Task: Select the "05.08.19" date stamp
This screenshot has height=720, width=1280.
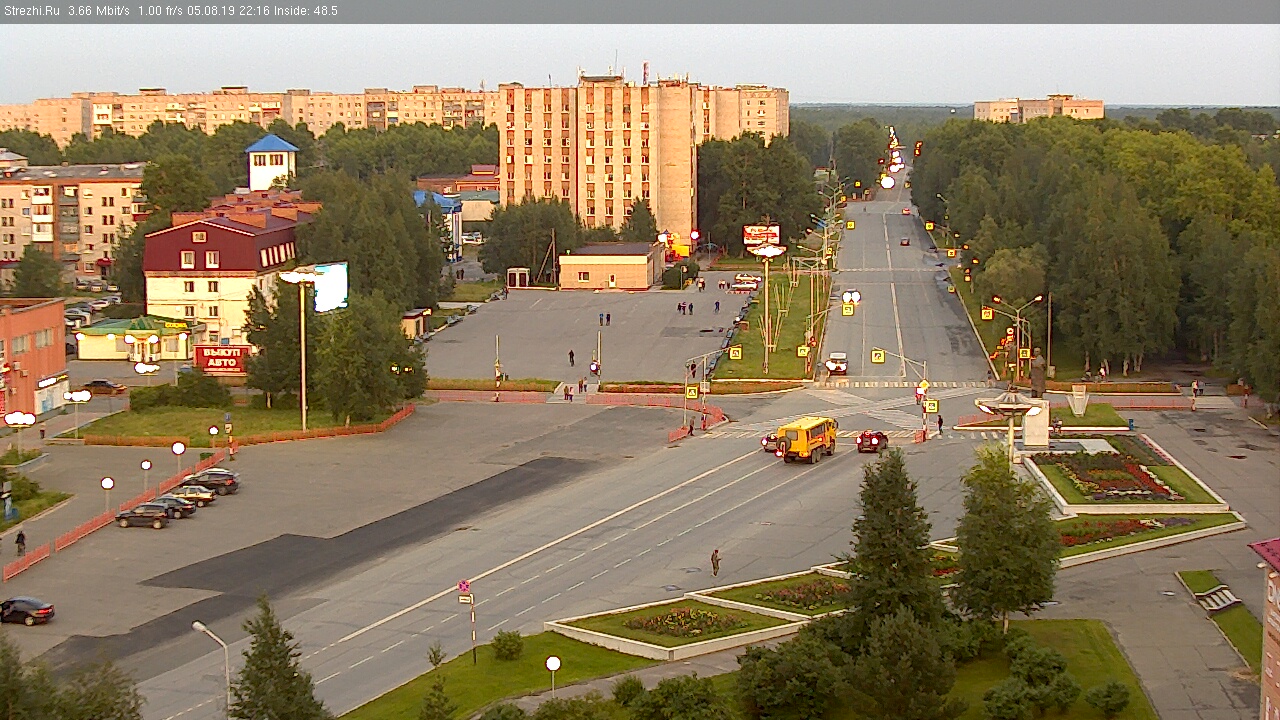Action: pos(211,11)
